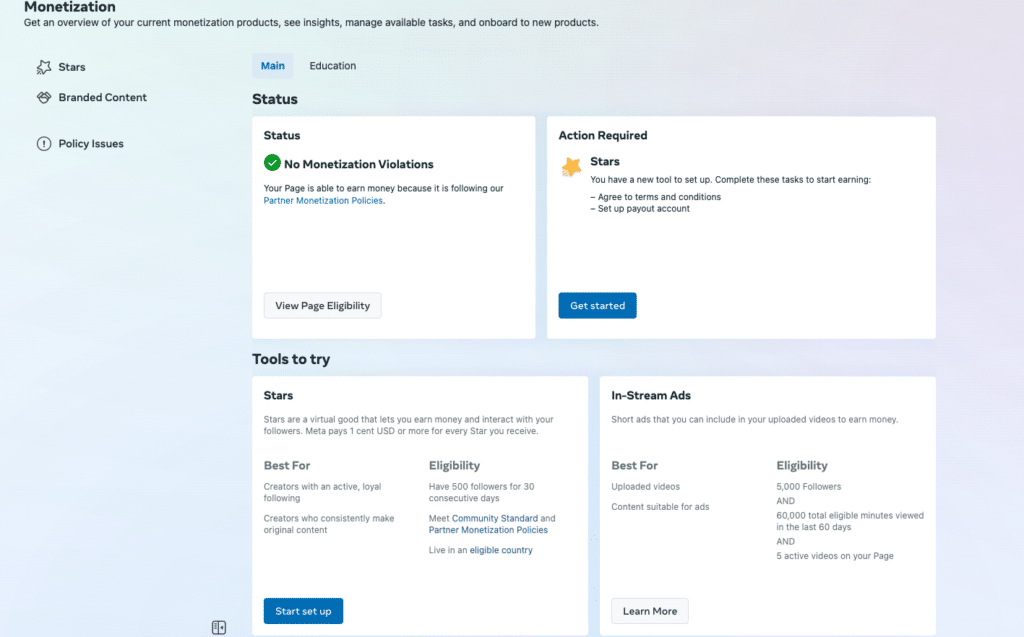Switch to the Main tab
The width and height of the screenshot is (1024, 637).
(x=272, y=66)
